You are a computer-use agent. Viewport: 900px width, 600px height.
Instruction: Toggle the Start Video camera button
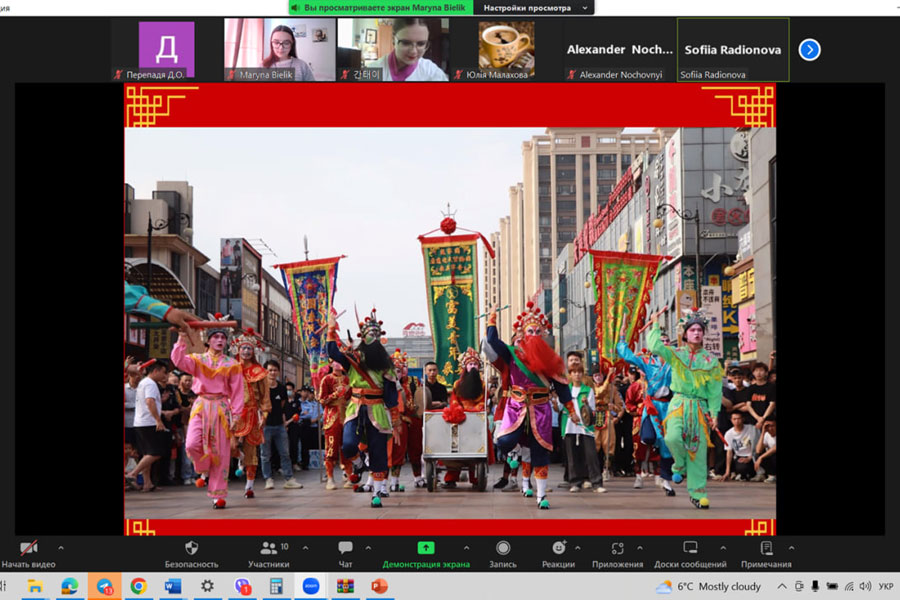tap(29, 549)
